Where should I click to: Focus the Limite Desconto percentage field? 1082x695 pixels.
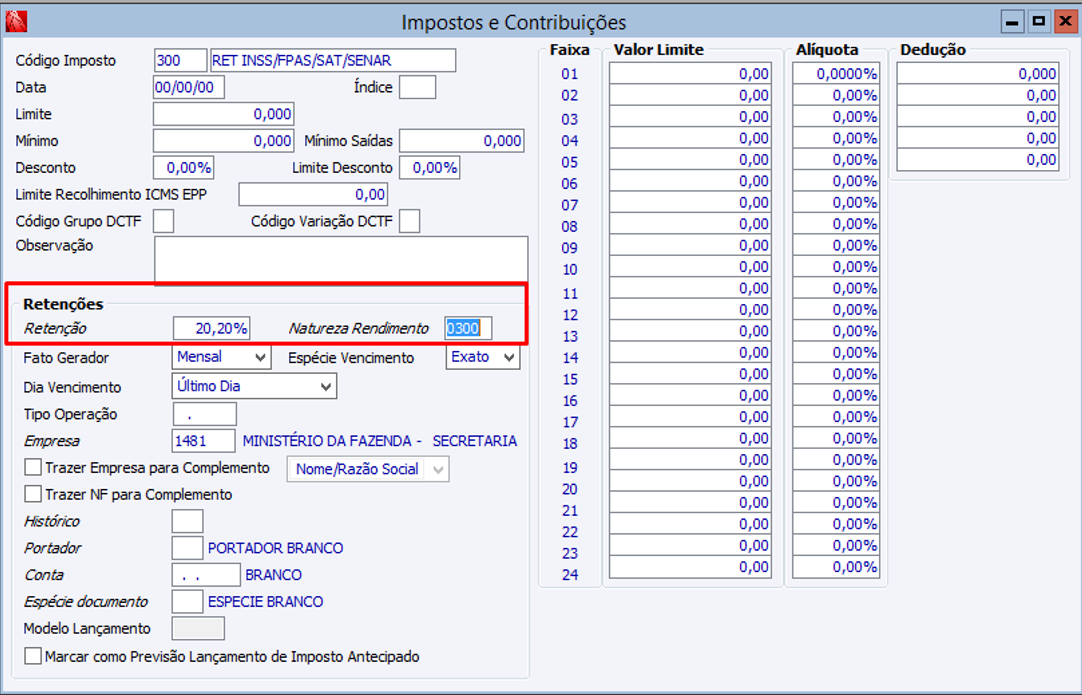pyautogui.click(x=429, y=168)
